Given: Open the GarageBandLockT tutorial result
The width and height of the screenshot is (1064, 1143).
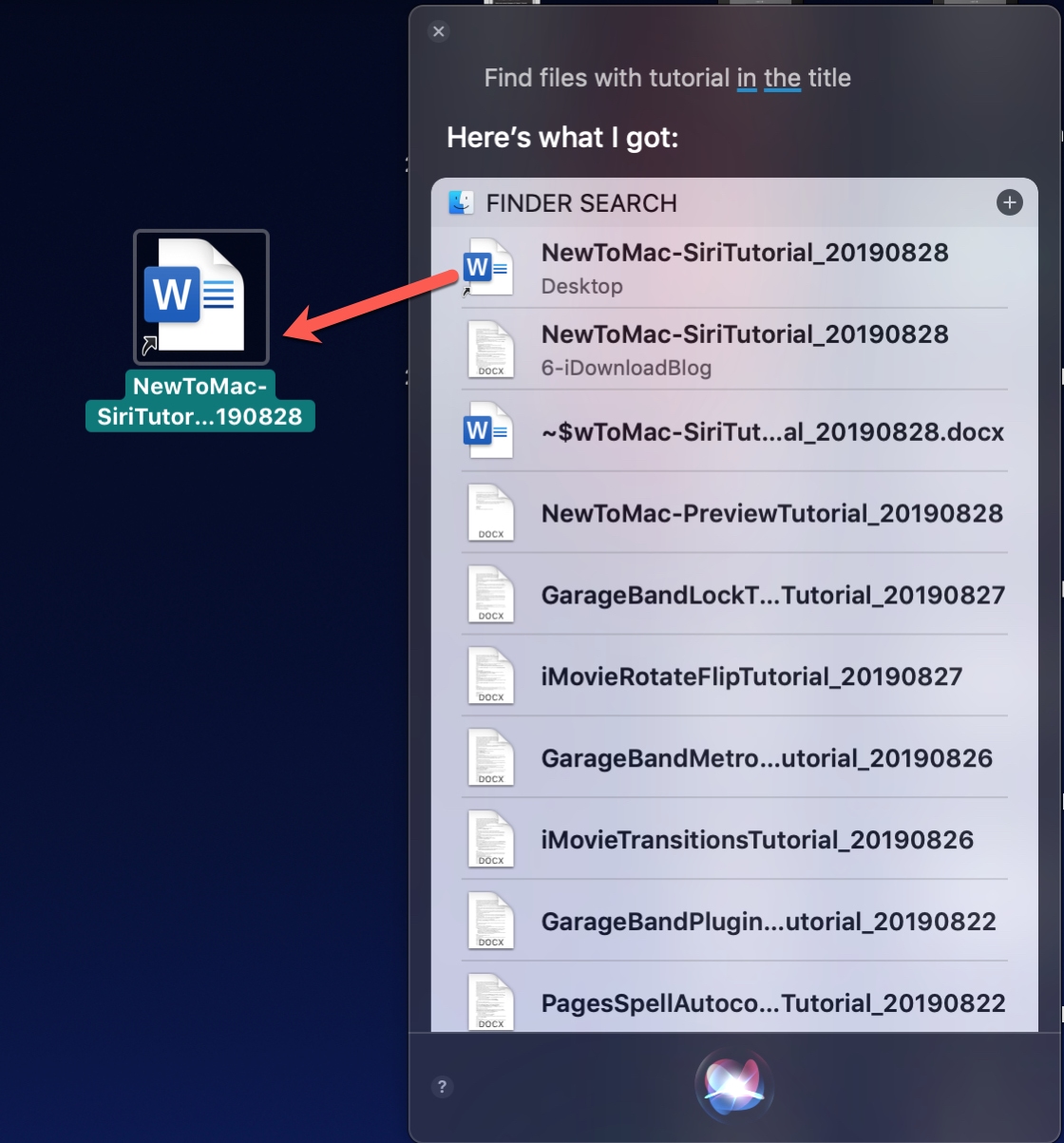Looking at the screenshot, I should tap(772, 595).
